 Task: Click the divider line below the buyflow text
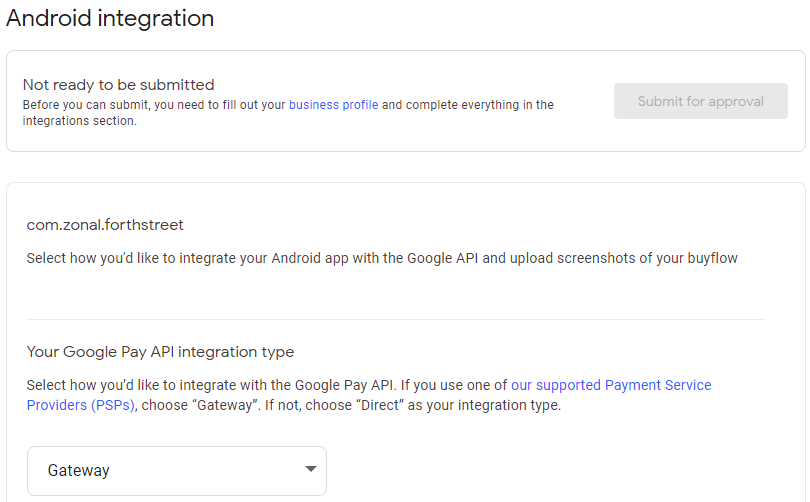(x=396, y=319)
